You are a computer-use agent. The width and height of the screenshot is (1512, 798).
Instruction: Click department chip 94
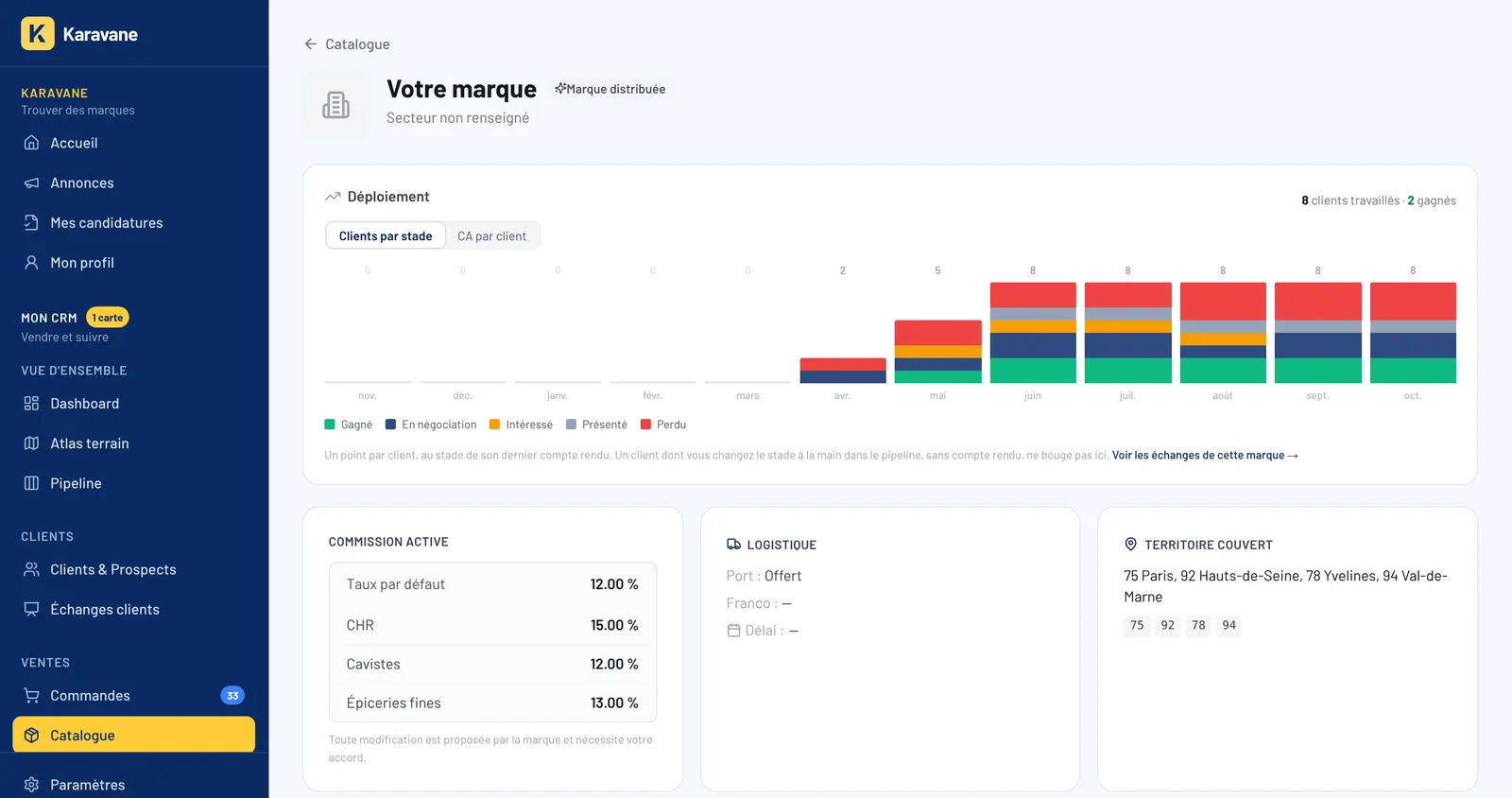coord(1228,625)
